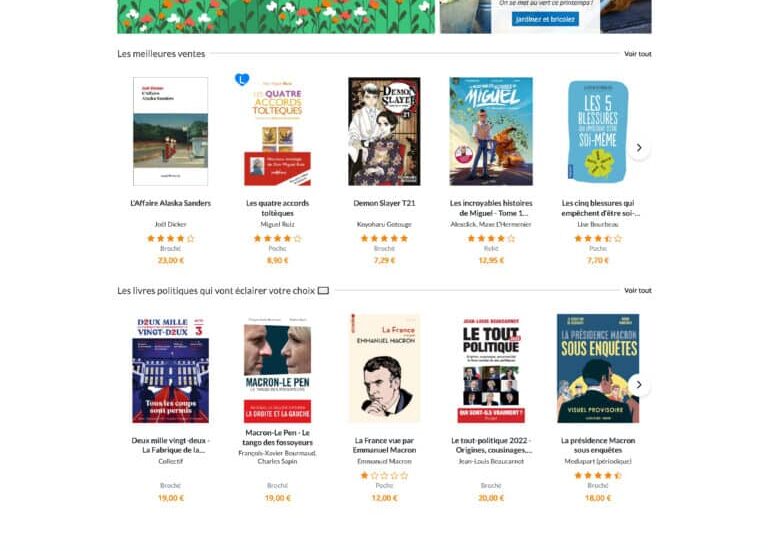
Task: Click the green floral banner image
Action: click(x=276, y=17)
